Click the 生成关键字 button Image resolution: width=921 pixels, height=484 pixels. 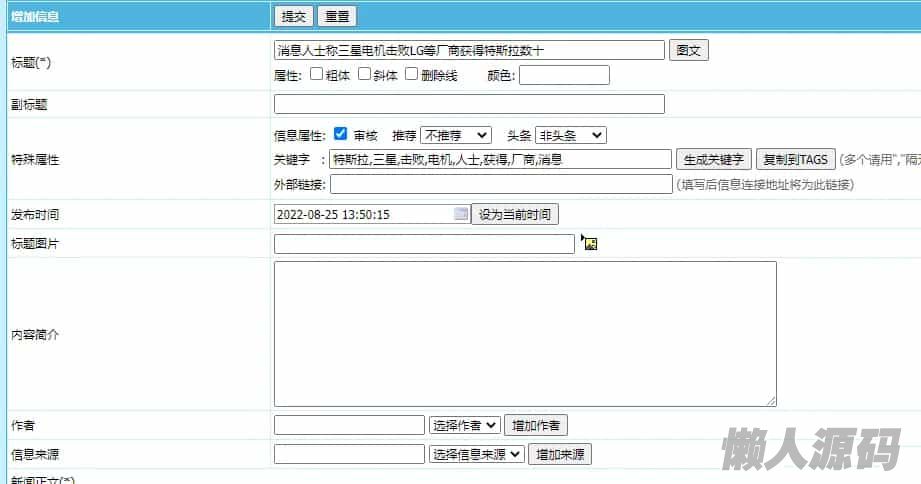[x=714, y=159]
